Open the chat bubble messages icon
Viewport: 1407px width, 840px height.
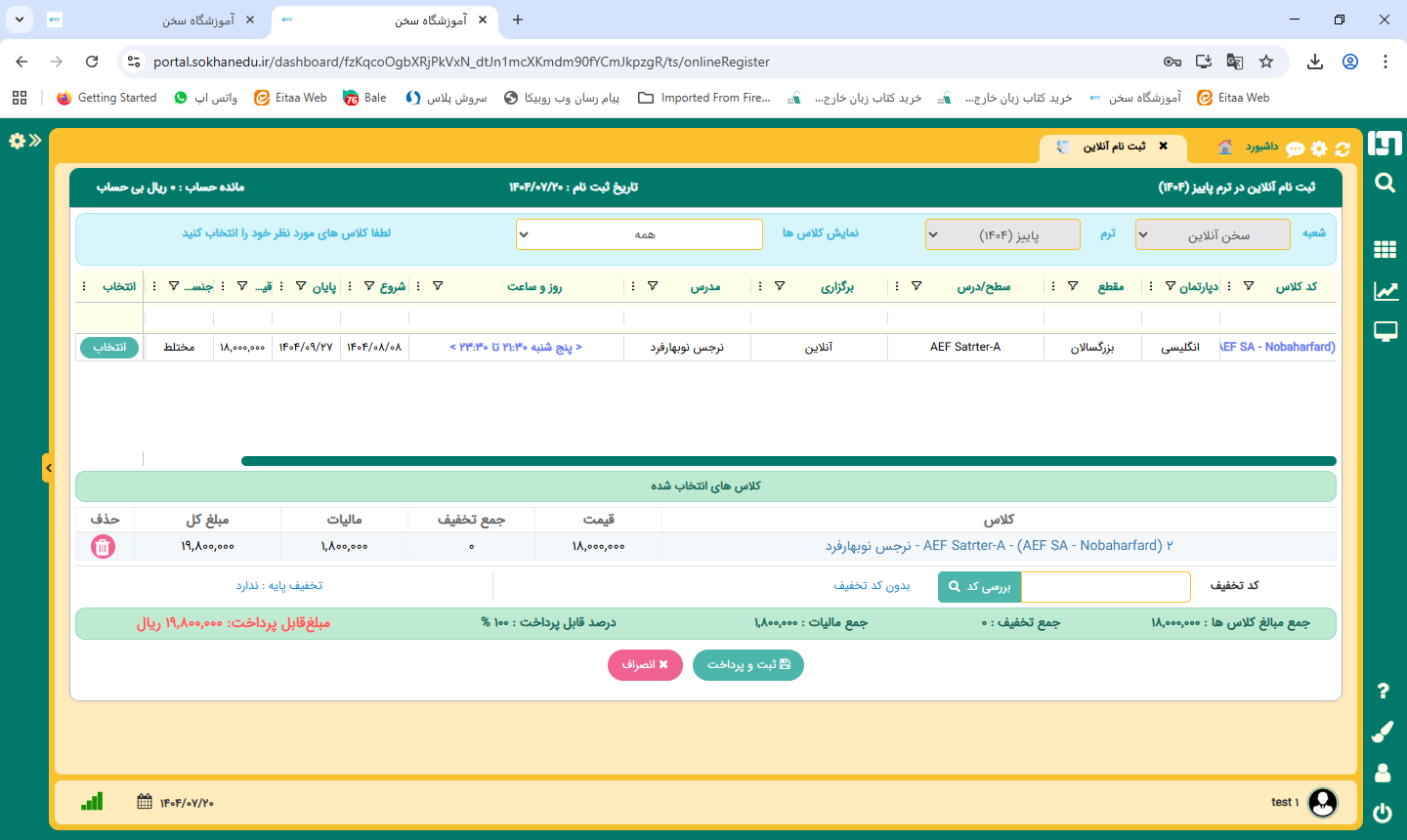tap(1297, 148)
